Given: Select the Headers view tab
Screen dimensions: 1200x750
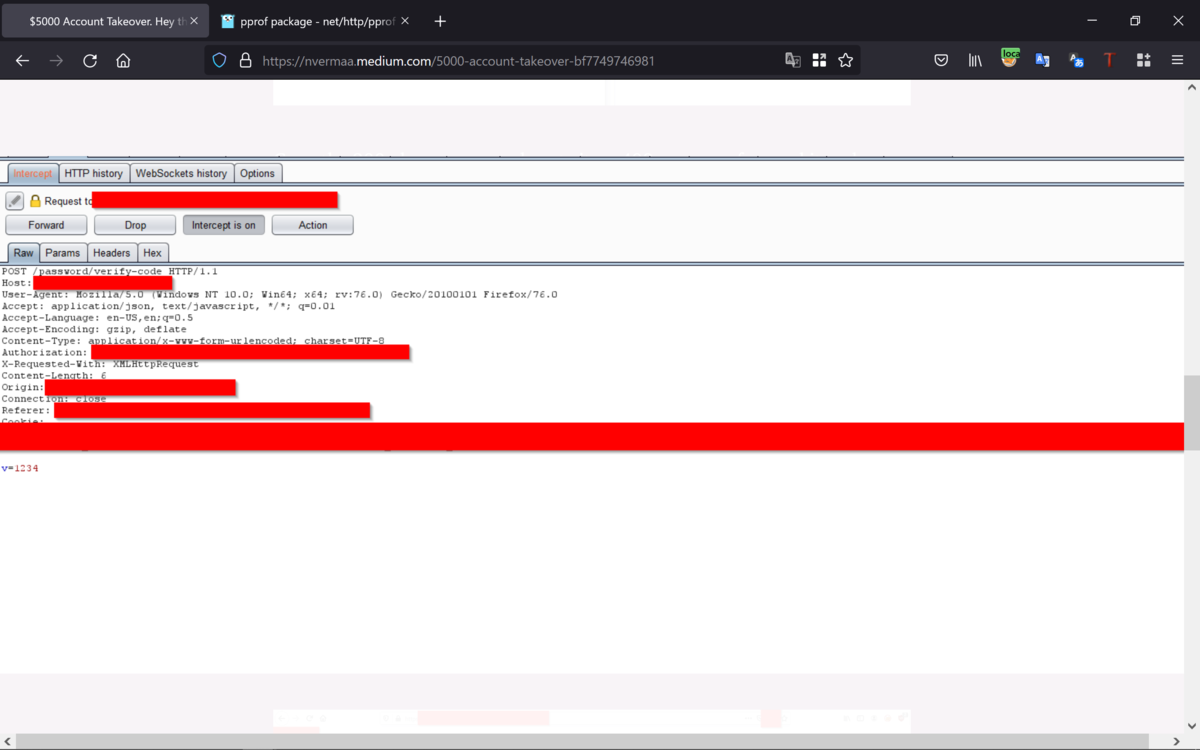Looking at the screenshot, I should pyautogui.click(x=112, y=253).
